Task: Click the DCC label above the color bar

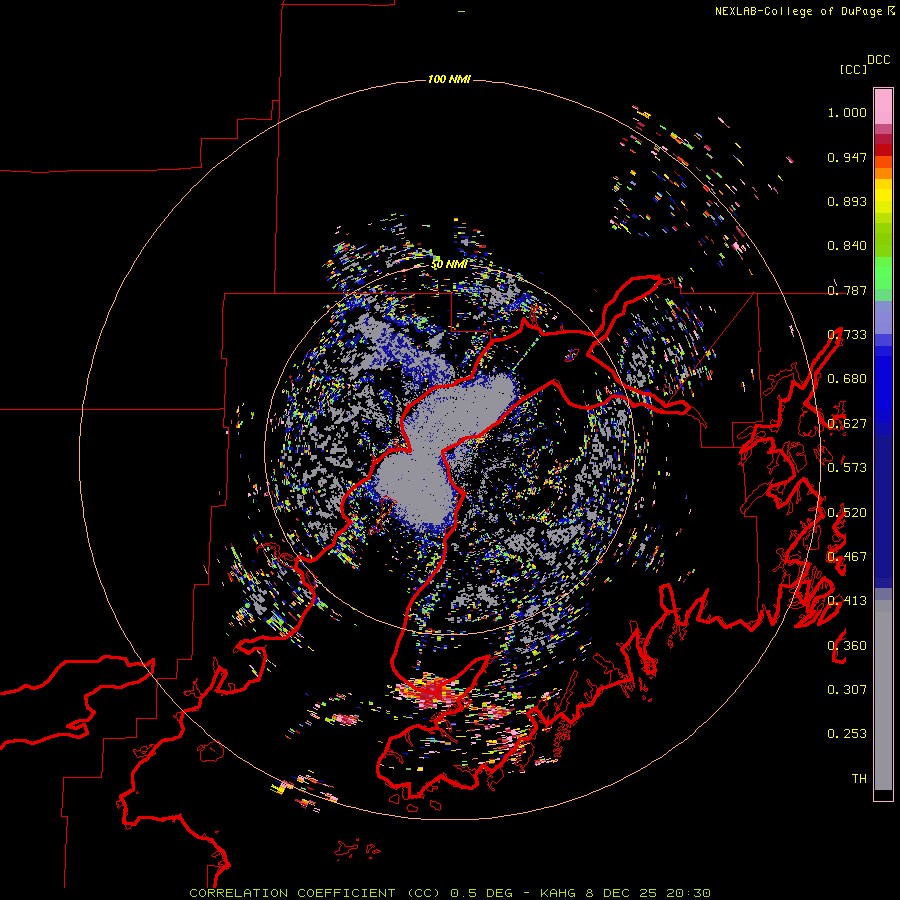Action: click(879, 60)
